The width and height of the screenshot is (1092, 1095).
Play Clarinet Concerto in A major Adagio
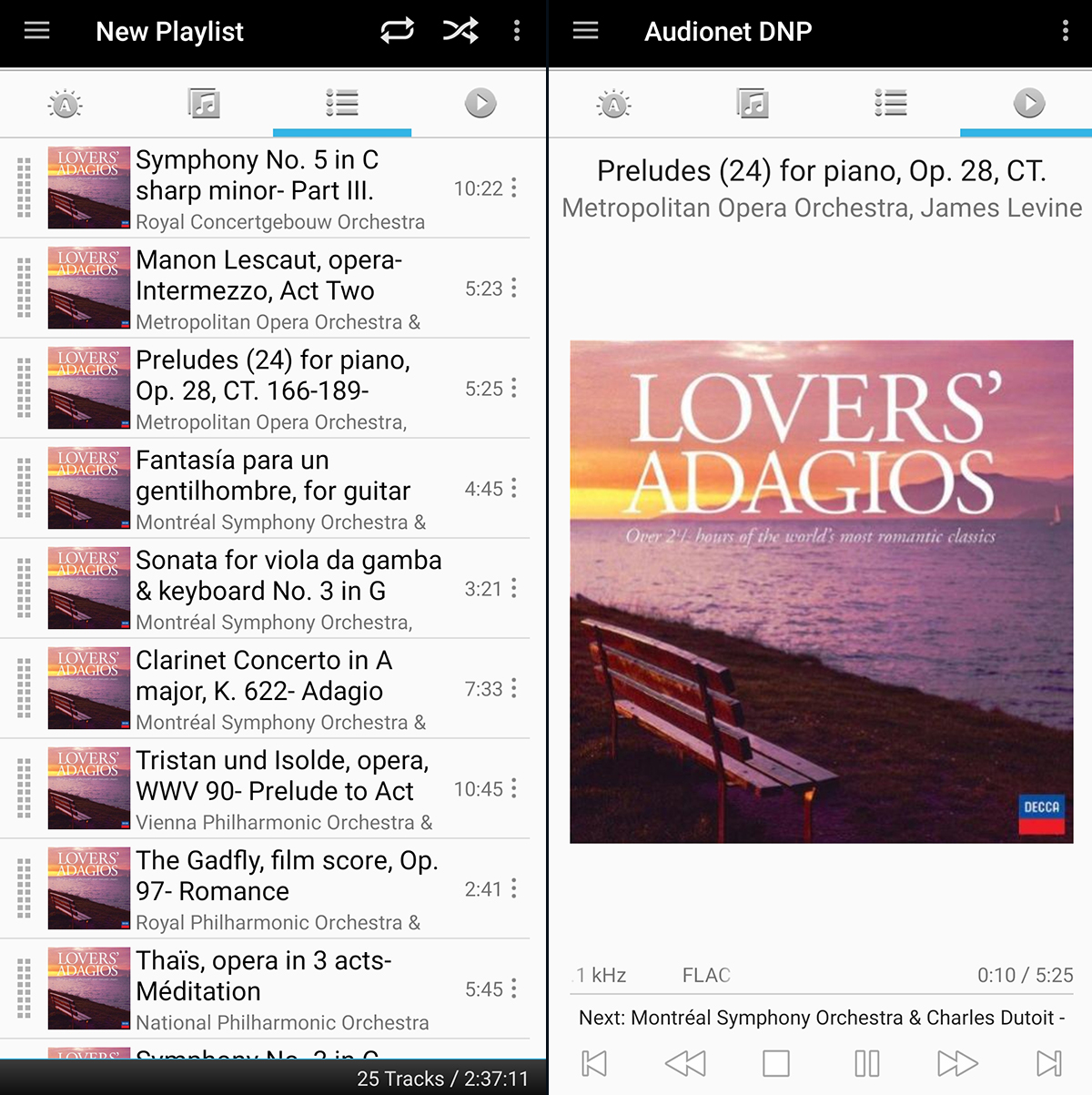pos(265,689)
